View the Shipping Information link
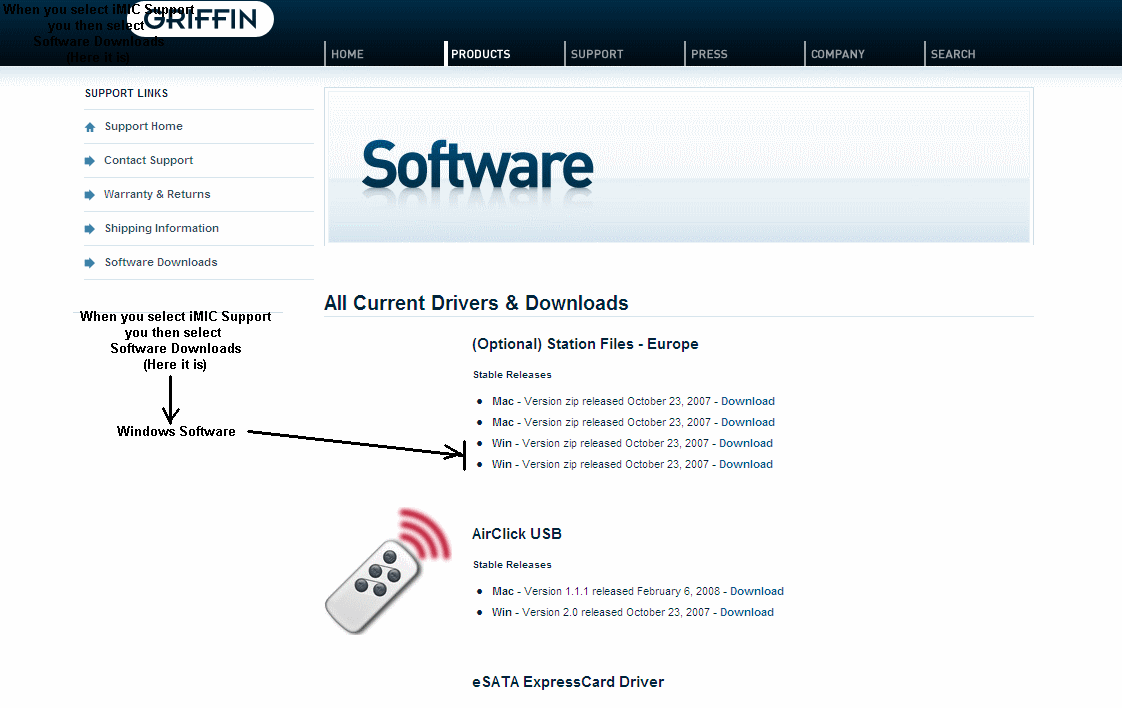Image resolution: width=1122 pixels, height=708 pixels. point(162,228)
